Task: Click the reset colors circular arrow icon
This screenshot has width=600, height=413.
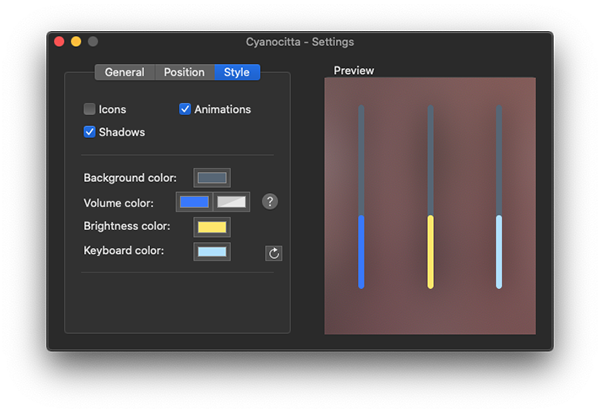Action: (274, 253)
